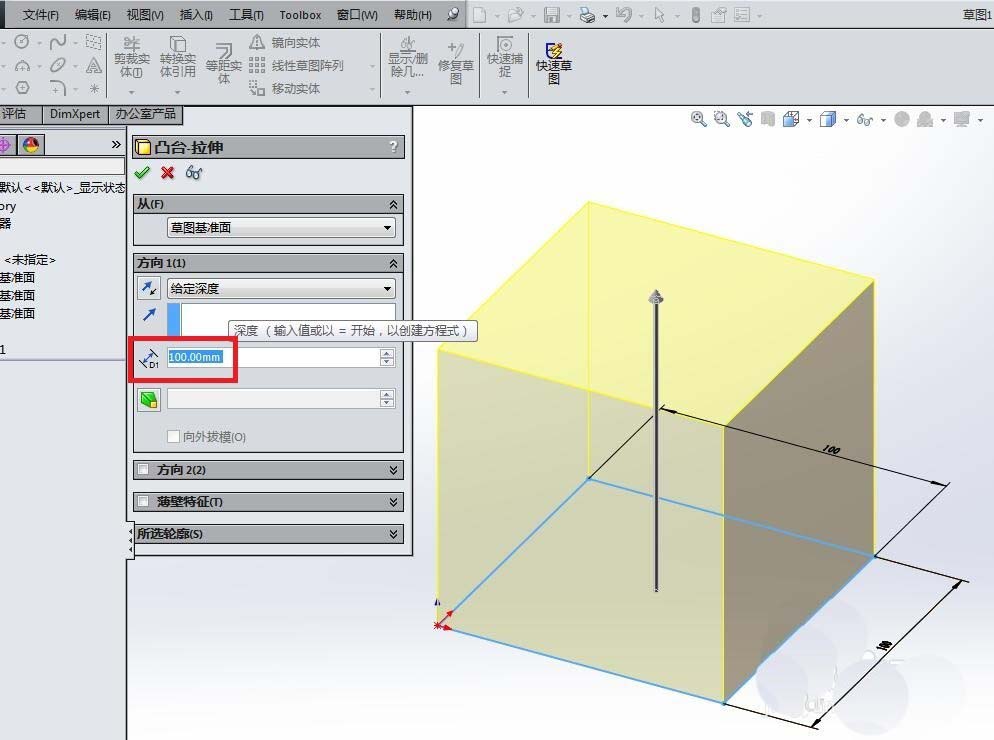Confirm extrude with green checkmark
The width and height of the screenshot is (994, 740).
(142, 172)
